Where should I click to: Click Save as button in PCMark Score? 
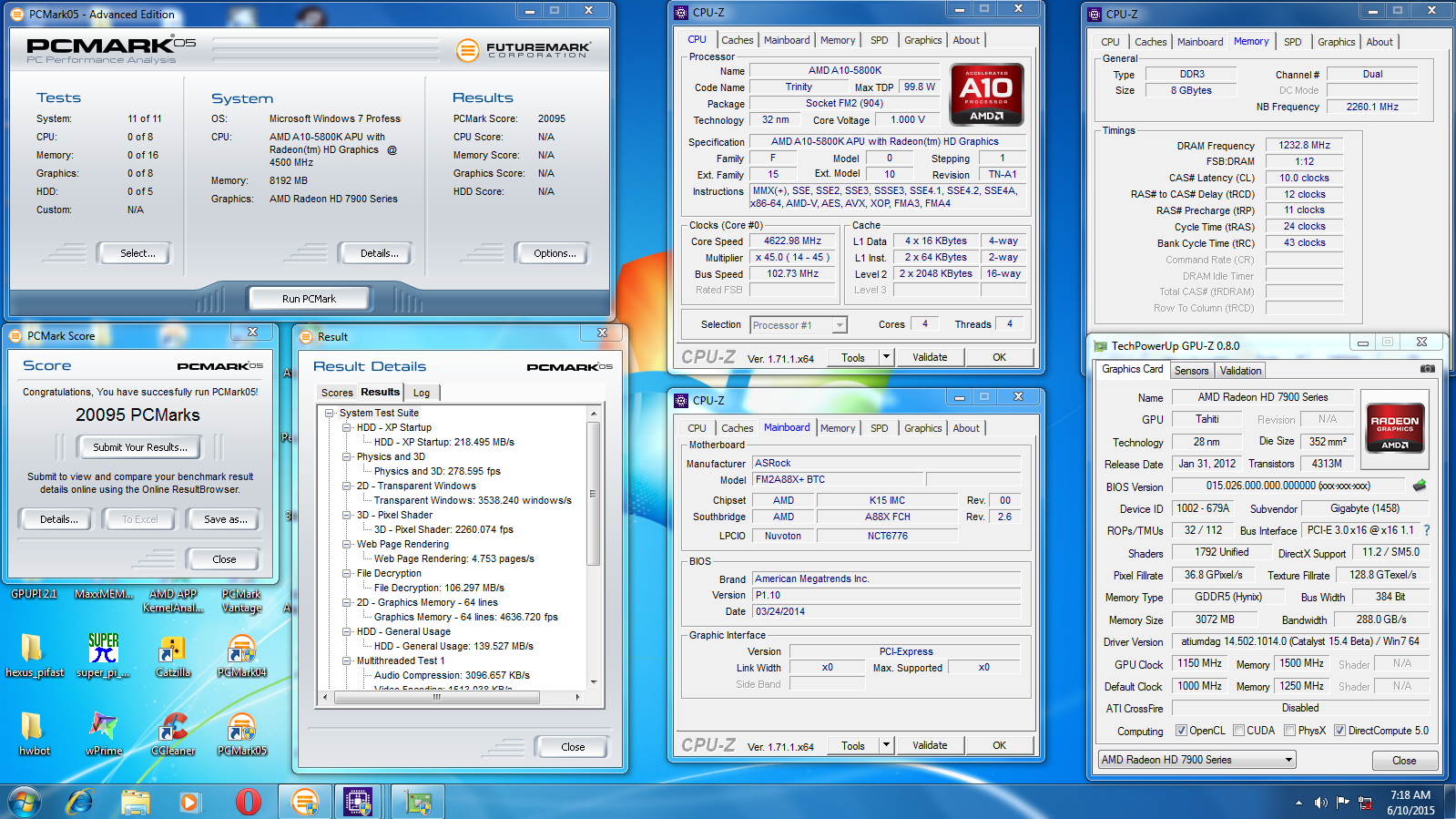[225, 519]
